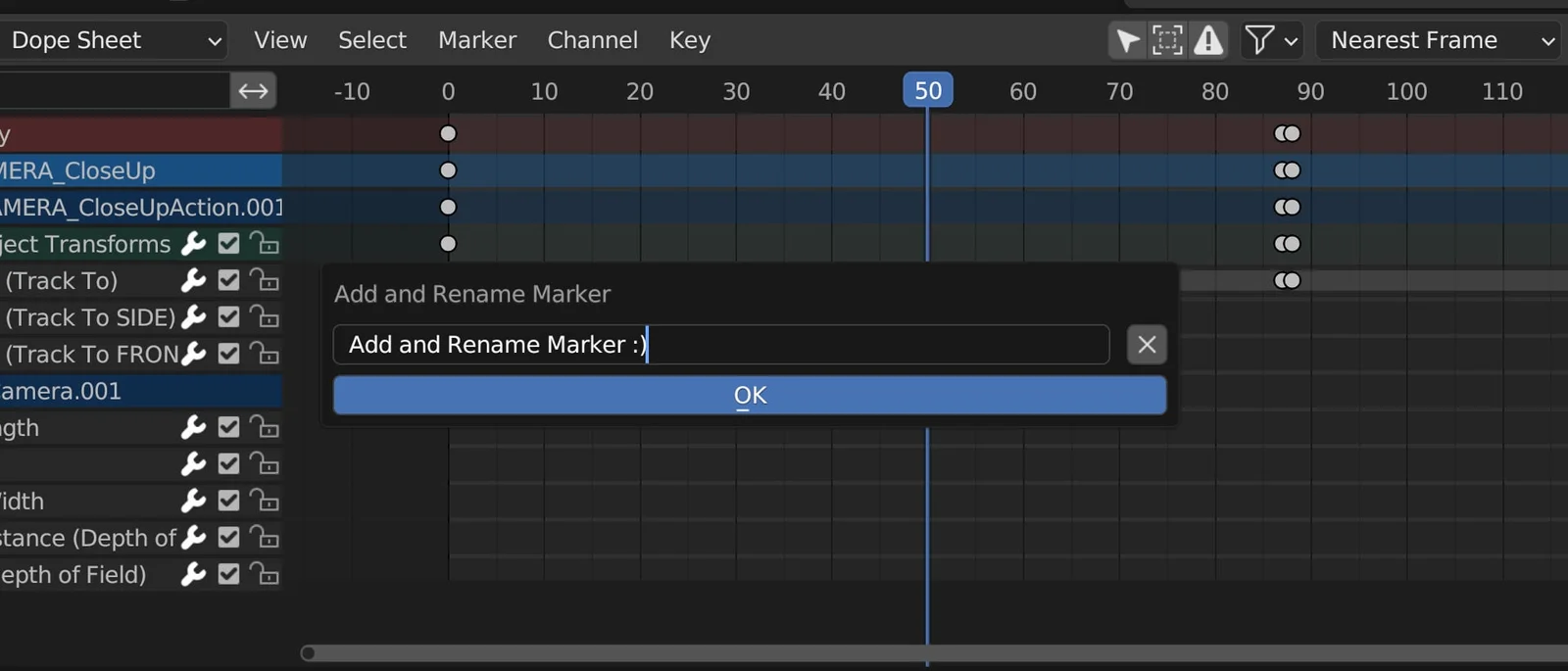Click lock icon on Track To row
The height and width of the screenshot is (671, 1568).
(264, 281)
